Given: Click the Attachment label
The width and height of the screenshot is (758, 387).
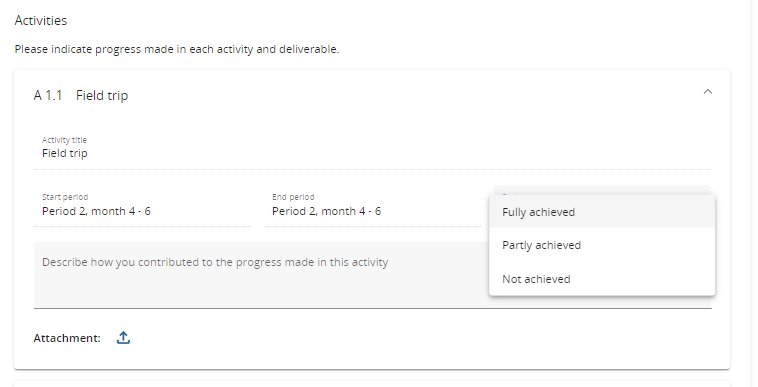Looking at the screenshot, I should coord(67,338).
